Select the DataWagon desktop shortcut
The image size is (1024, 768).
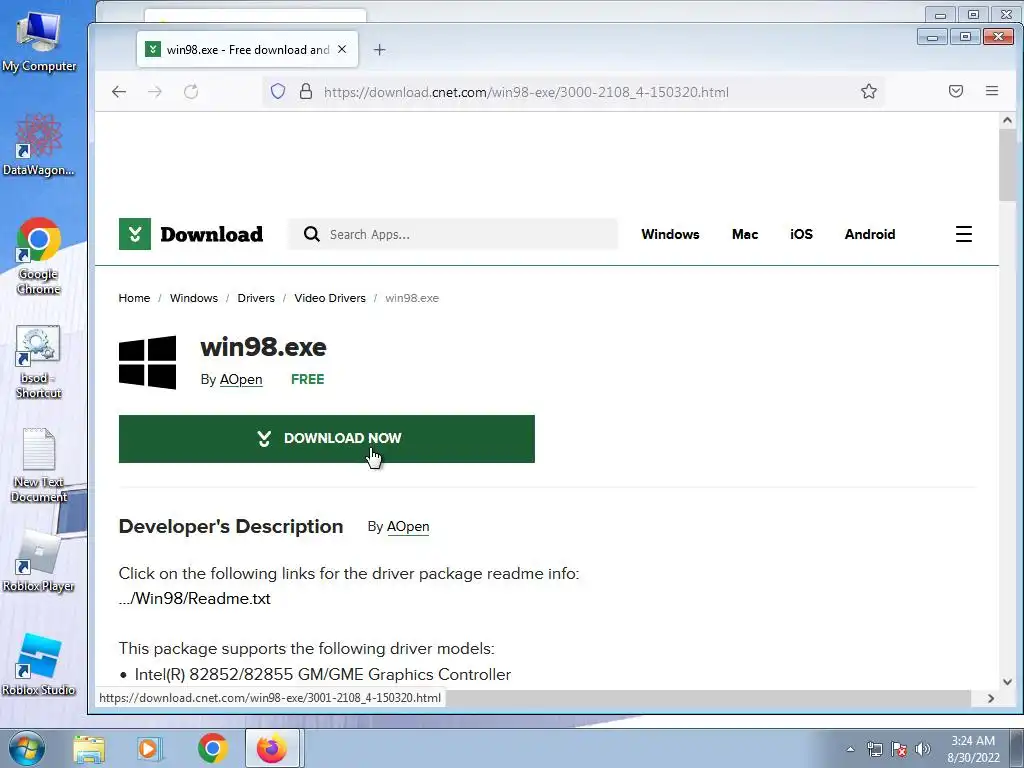tap(39, 145)
